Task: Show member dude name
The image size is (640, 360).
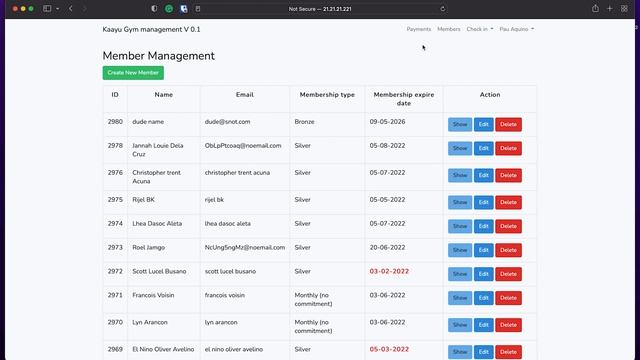Action: [460, 124]
